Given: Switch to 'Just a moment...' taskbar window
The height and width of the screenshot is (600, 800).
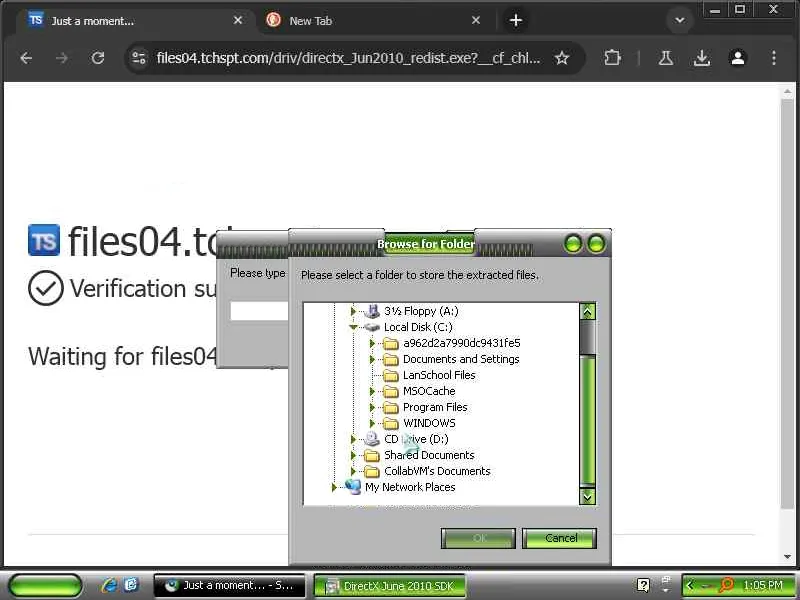Looking at the screenshot, I should click(x=229, y=586).
